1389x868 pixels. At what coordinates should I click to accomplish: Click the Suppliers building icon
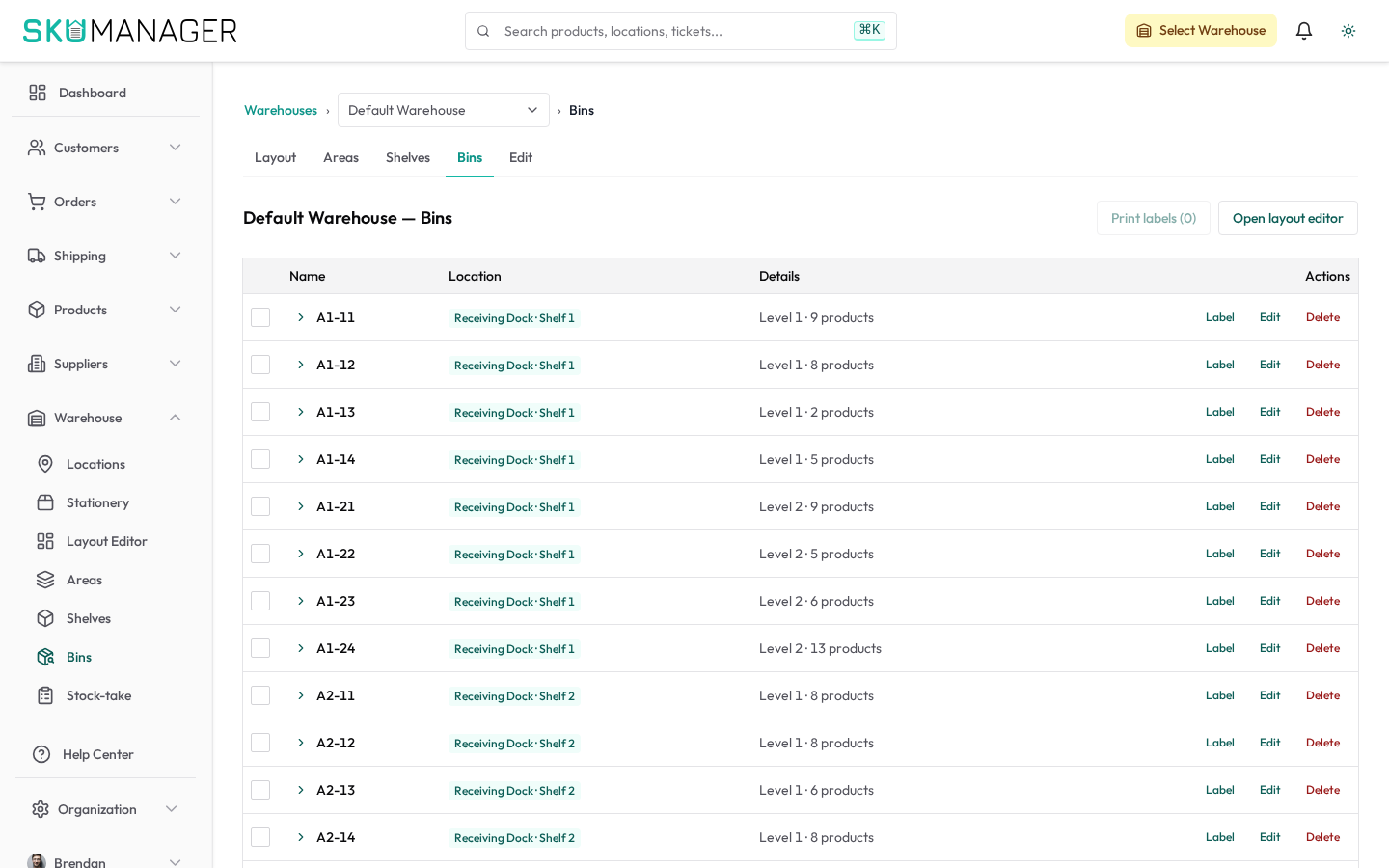pos(37,364)
